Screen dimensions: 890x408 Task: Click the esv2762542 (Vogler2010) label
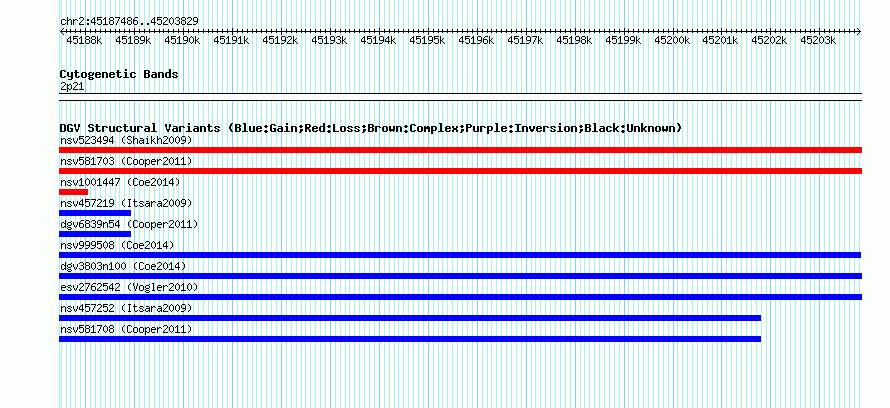tap(129, 287)
